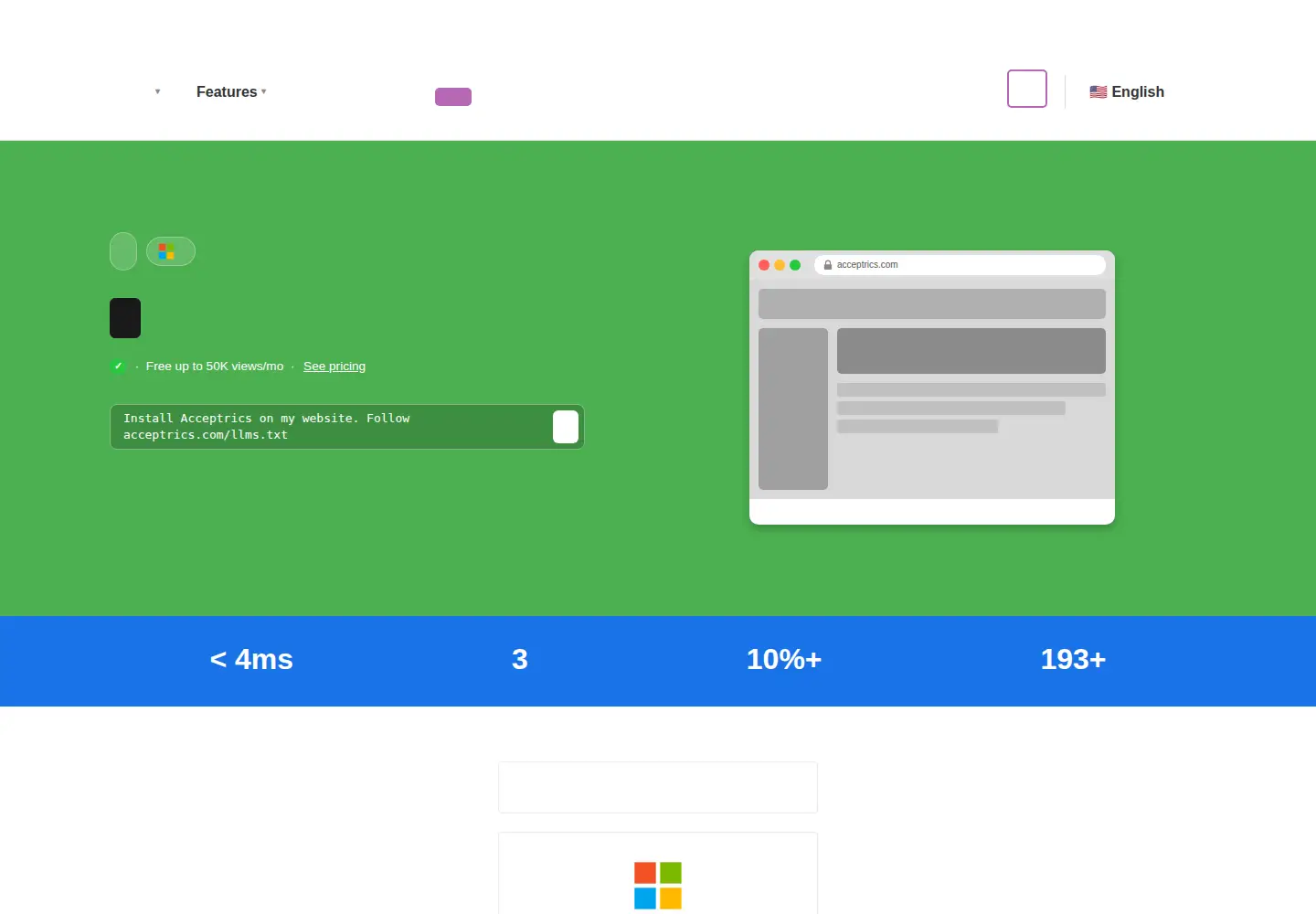Image resolution: width=1316 pixels, height=914 pixels.
Task: Open the See pricing link
Action: click(334, 367)
